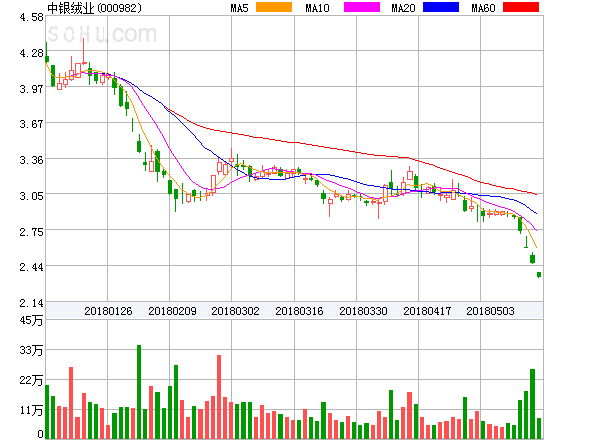The height and width of the screenshot is (440, 600).
Task: Click the MA10 legend label
Action: pyautogui.click(x=317, y=8)
